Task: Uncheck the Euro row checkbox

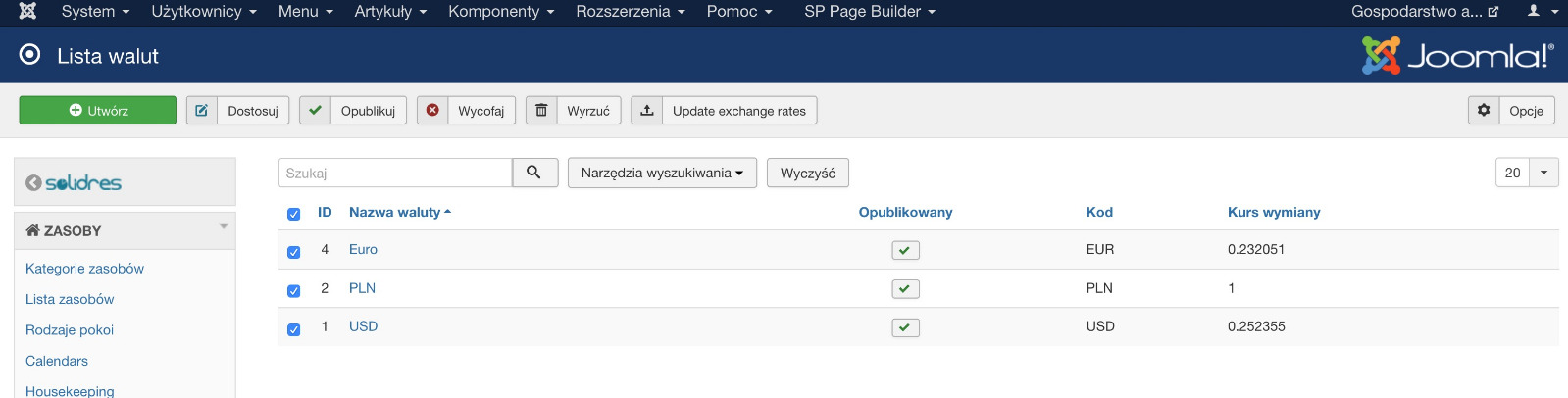Action: point(293,252)
